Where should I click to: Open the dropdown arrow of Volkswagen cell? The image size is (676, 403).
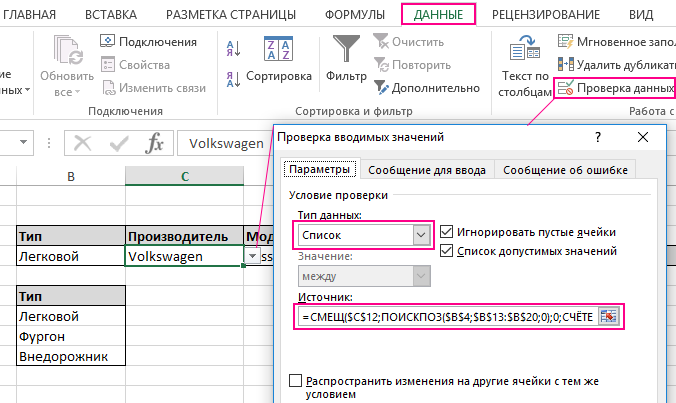[x=252, y=256]
